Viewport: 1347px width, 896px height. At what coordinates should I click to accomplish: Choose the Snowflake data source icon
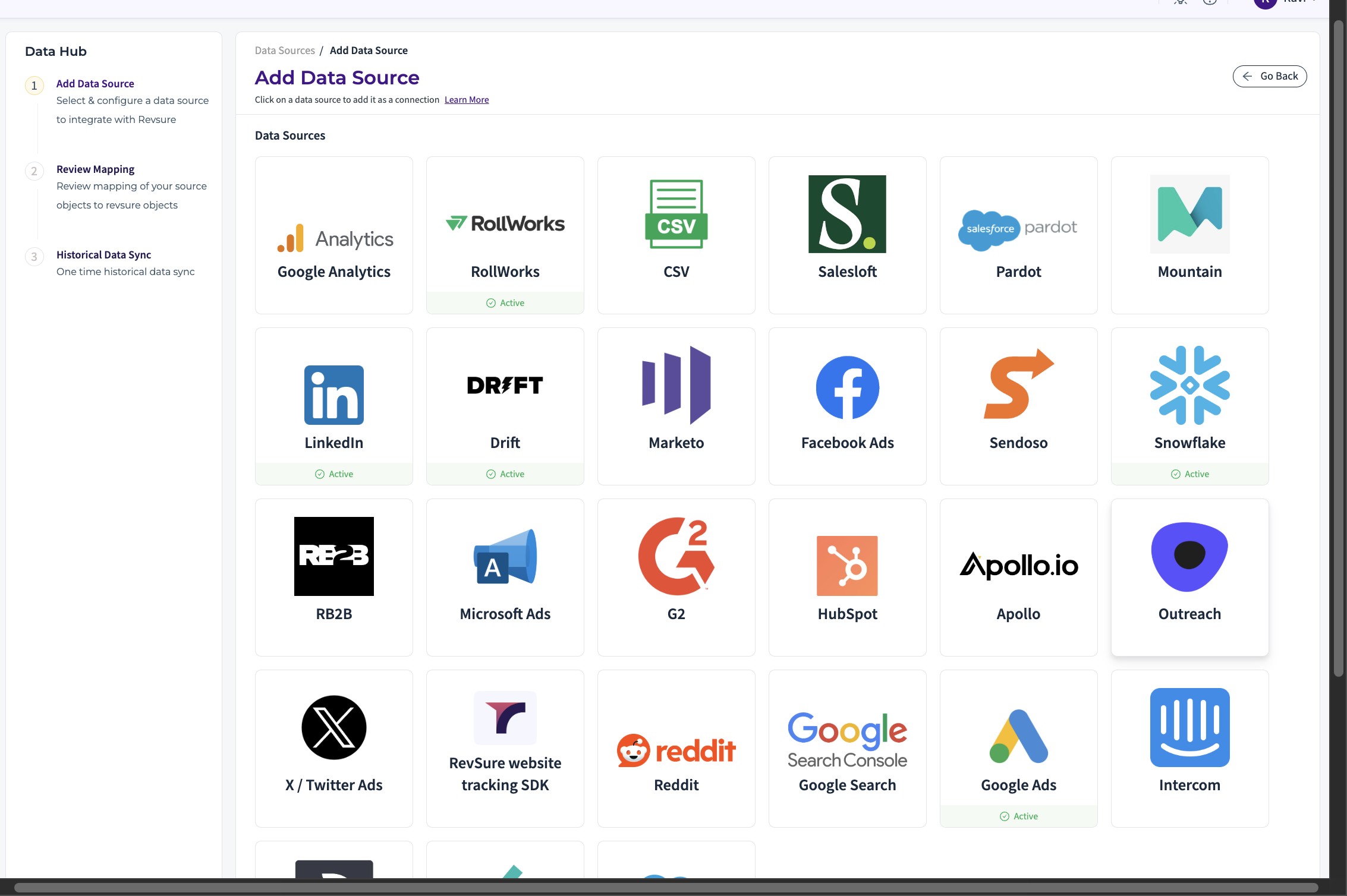coord(1189,385)
